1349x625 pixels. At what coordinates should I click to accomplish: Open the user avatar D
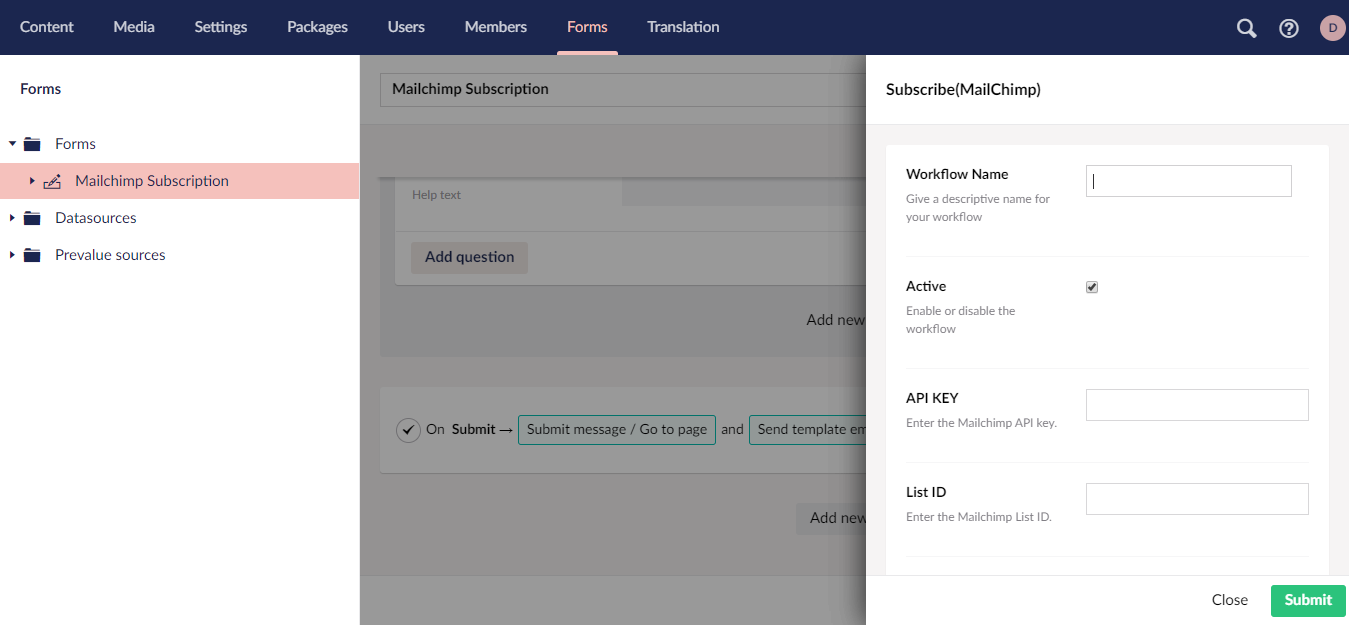tap(1332, 28)
